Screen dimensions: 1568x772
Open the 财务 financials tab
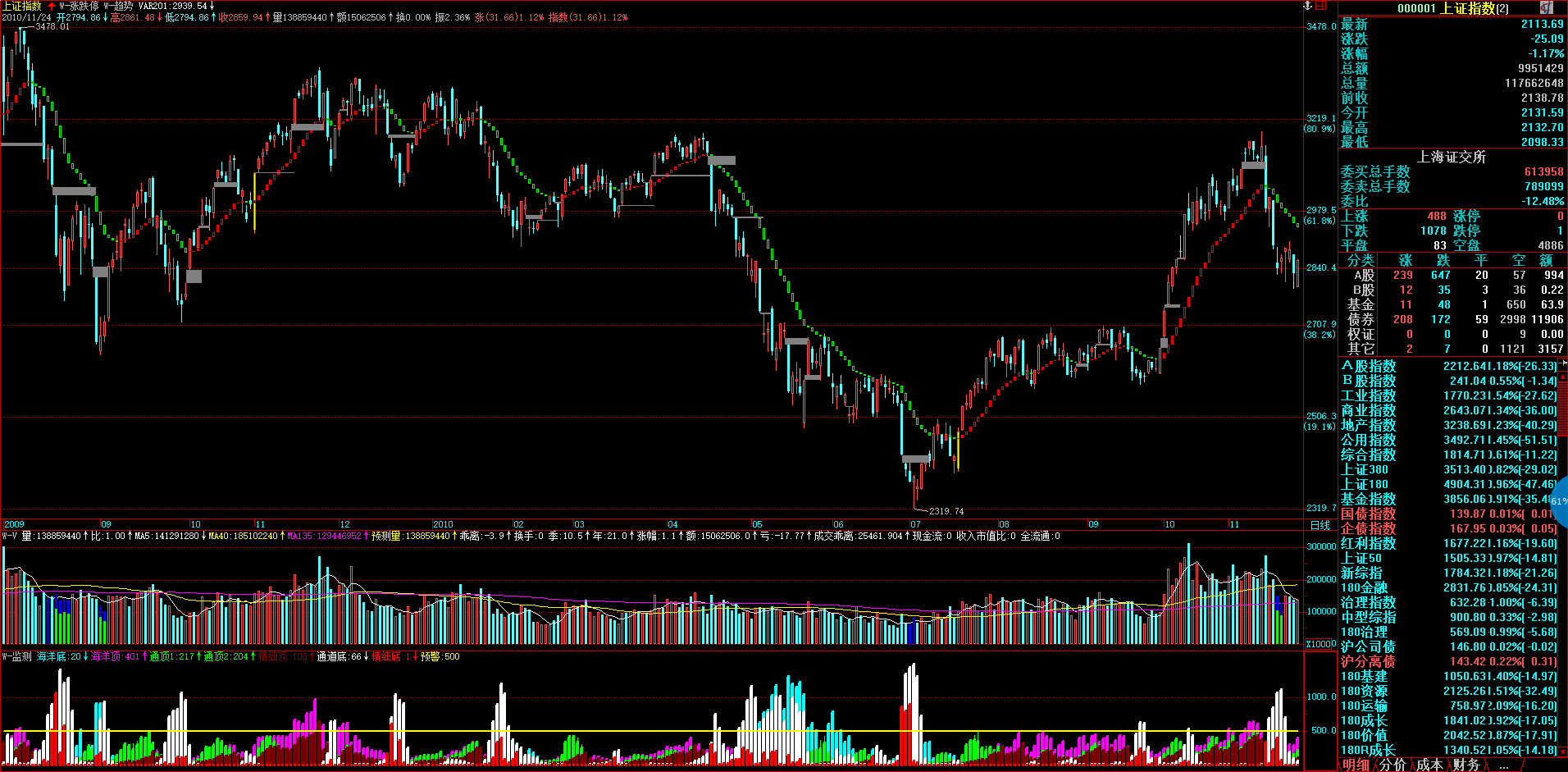point(1466,765)
